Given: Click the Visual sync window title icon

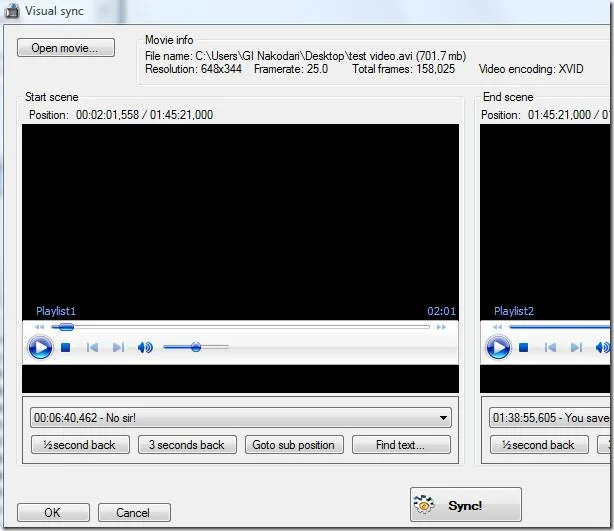Looking at the screenshot, I should click(x=12, y=11).
